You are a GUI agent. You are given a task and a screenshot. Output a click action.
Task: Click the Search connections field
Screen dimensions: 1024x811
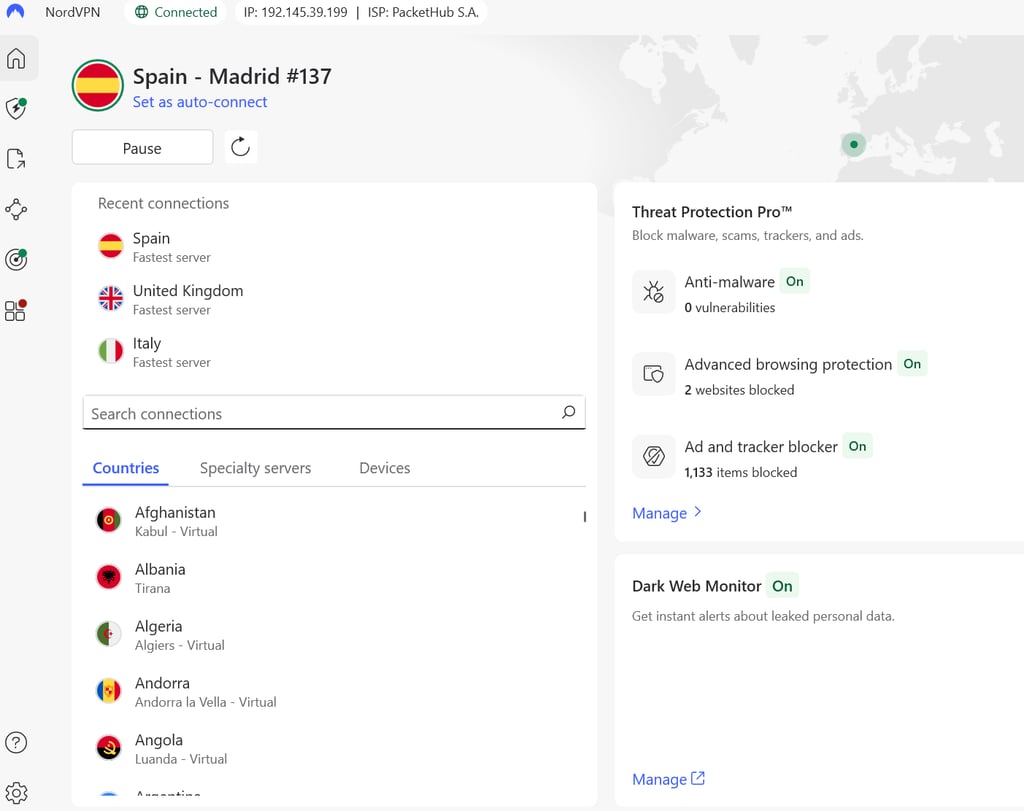[334, 413]
